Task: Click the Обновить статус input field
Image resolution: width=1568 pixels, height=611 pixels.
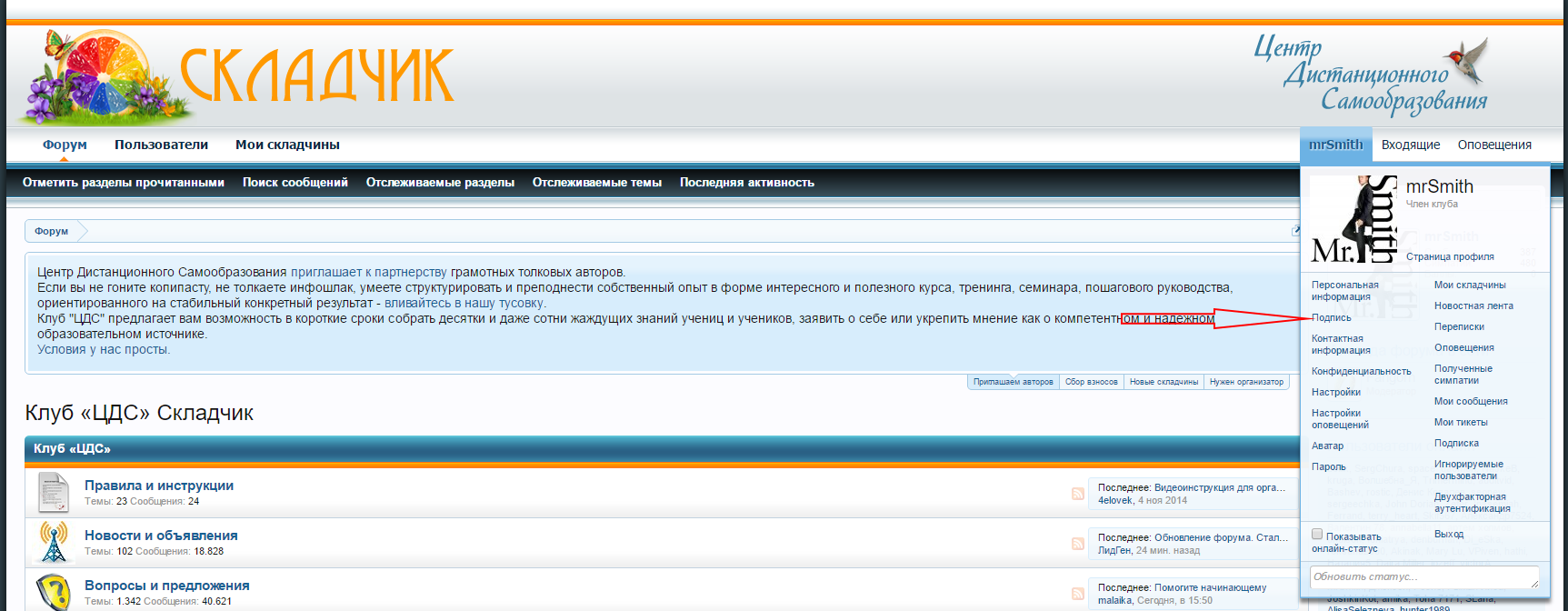Action: [1423, 577]
